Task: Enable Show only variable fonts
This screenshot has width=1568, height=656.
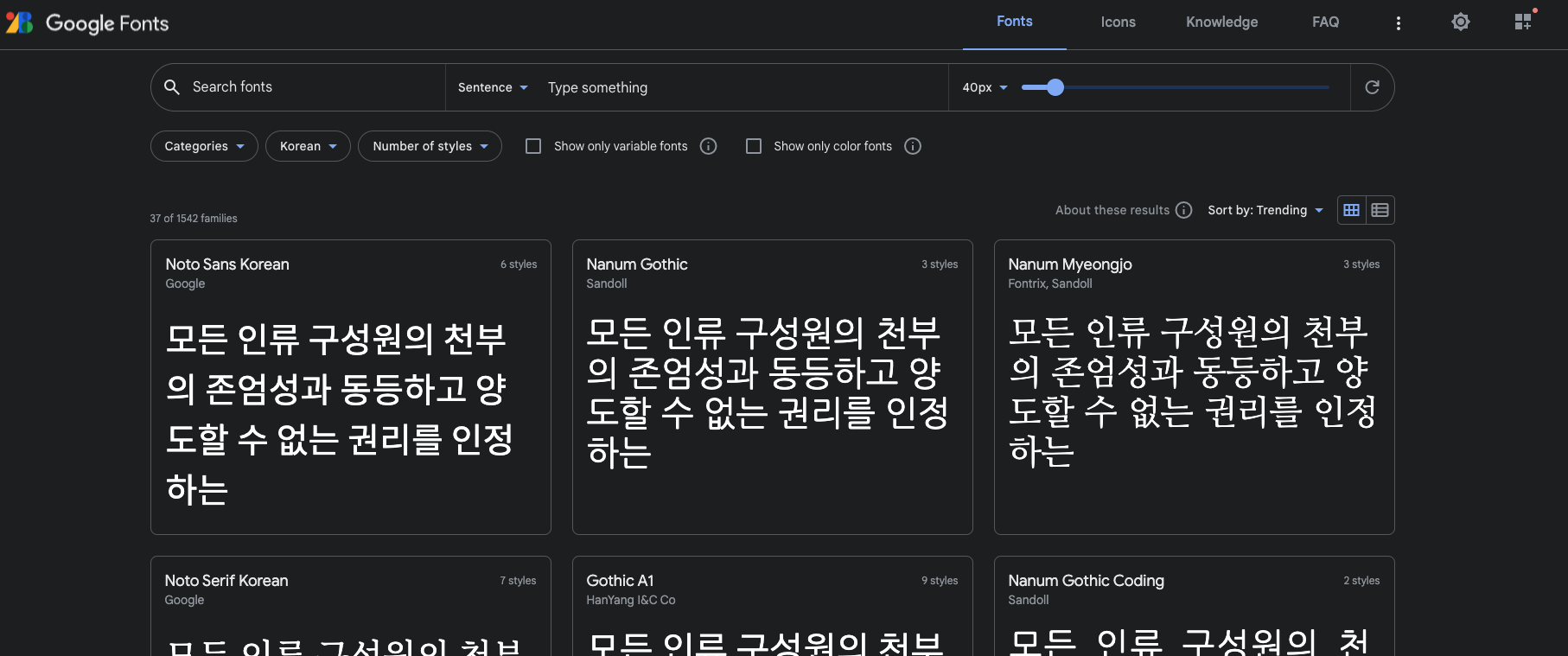Action: pos(533,146)
